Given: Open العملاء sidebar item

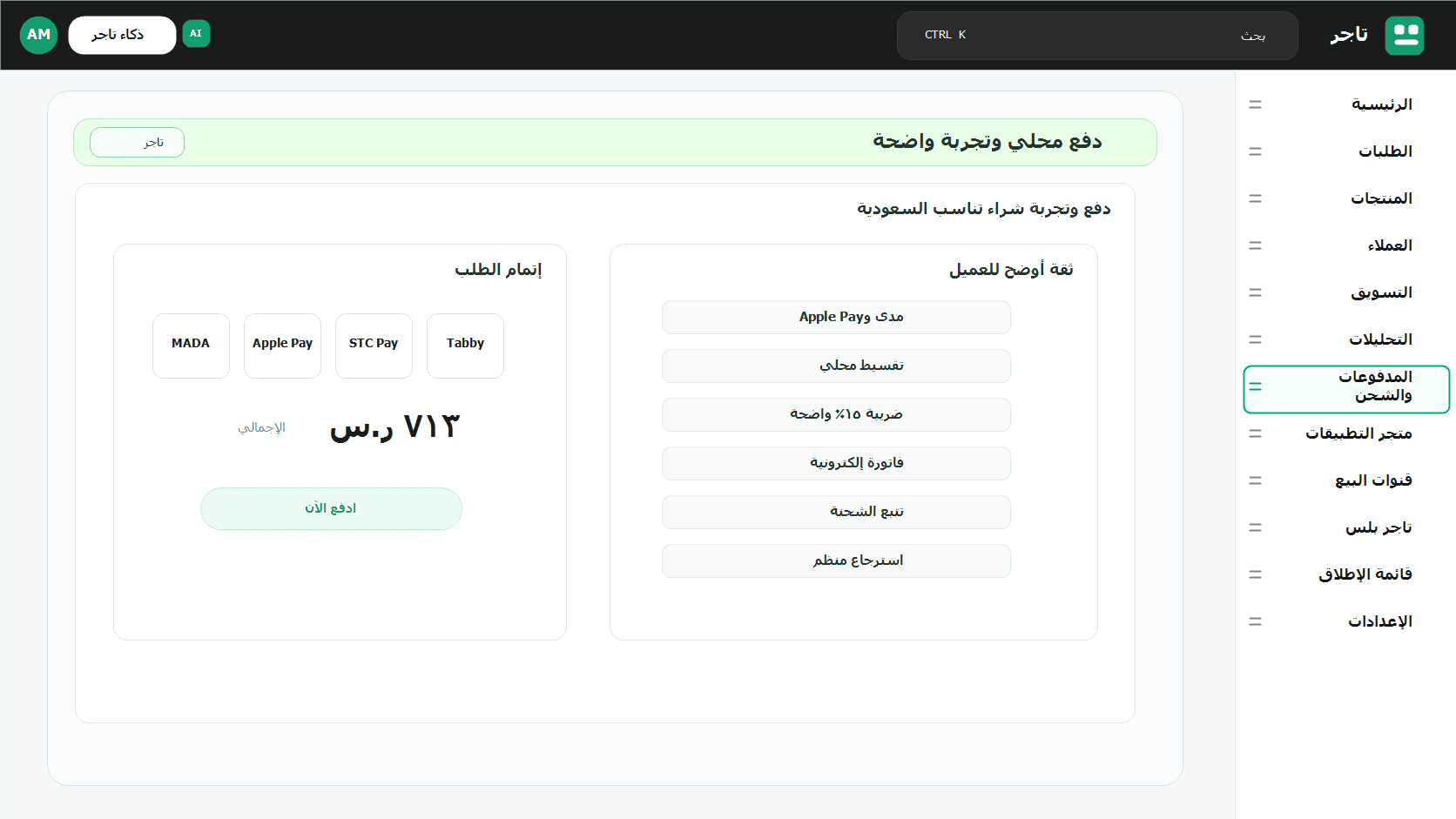Looking at the screenshot, I should tap(1346, 245).
